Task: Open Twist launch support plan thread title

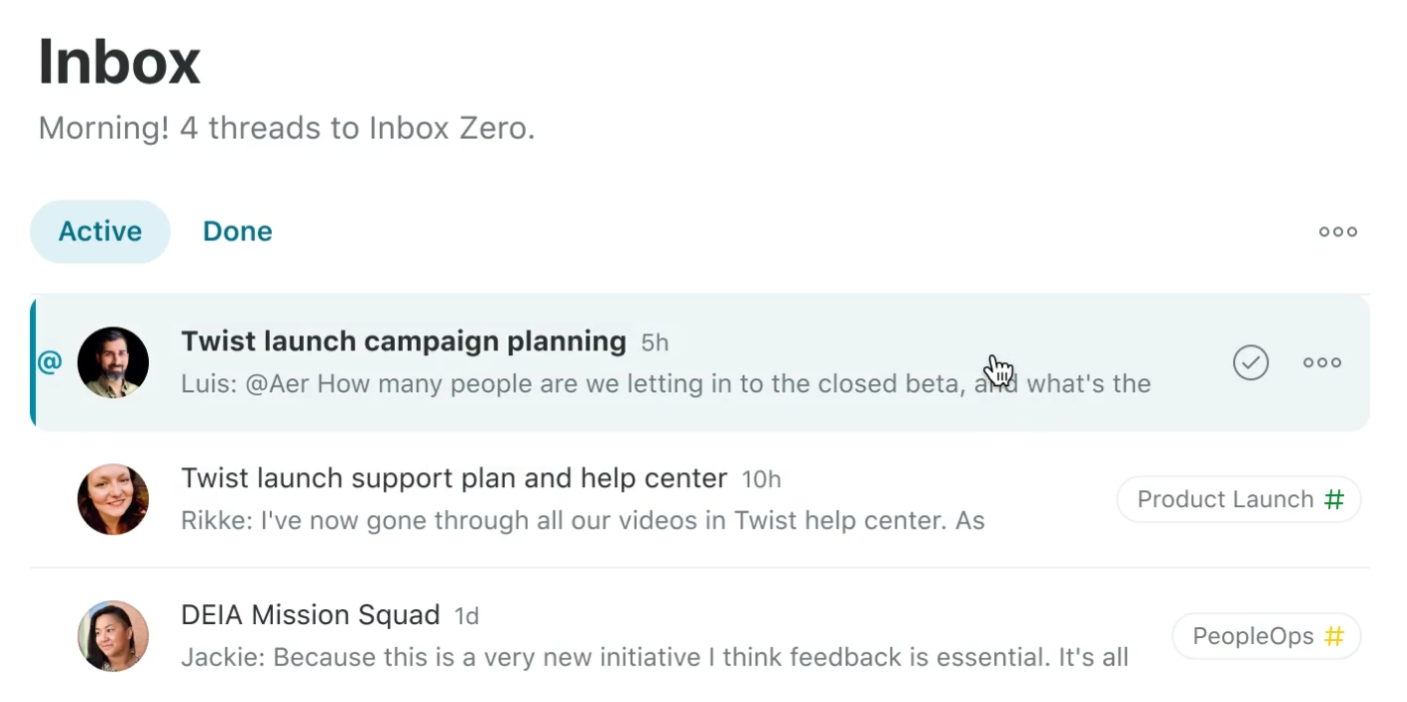Action: pyautogui.click(x=454, y=478)
